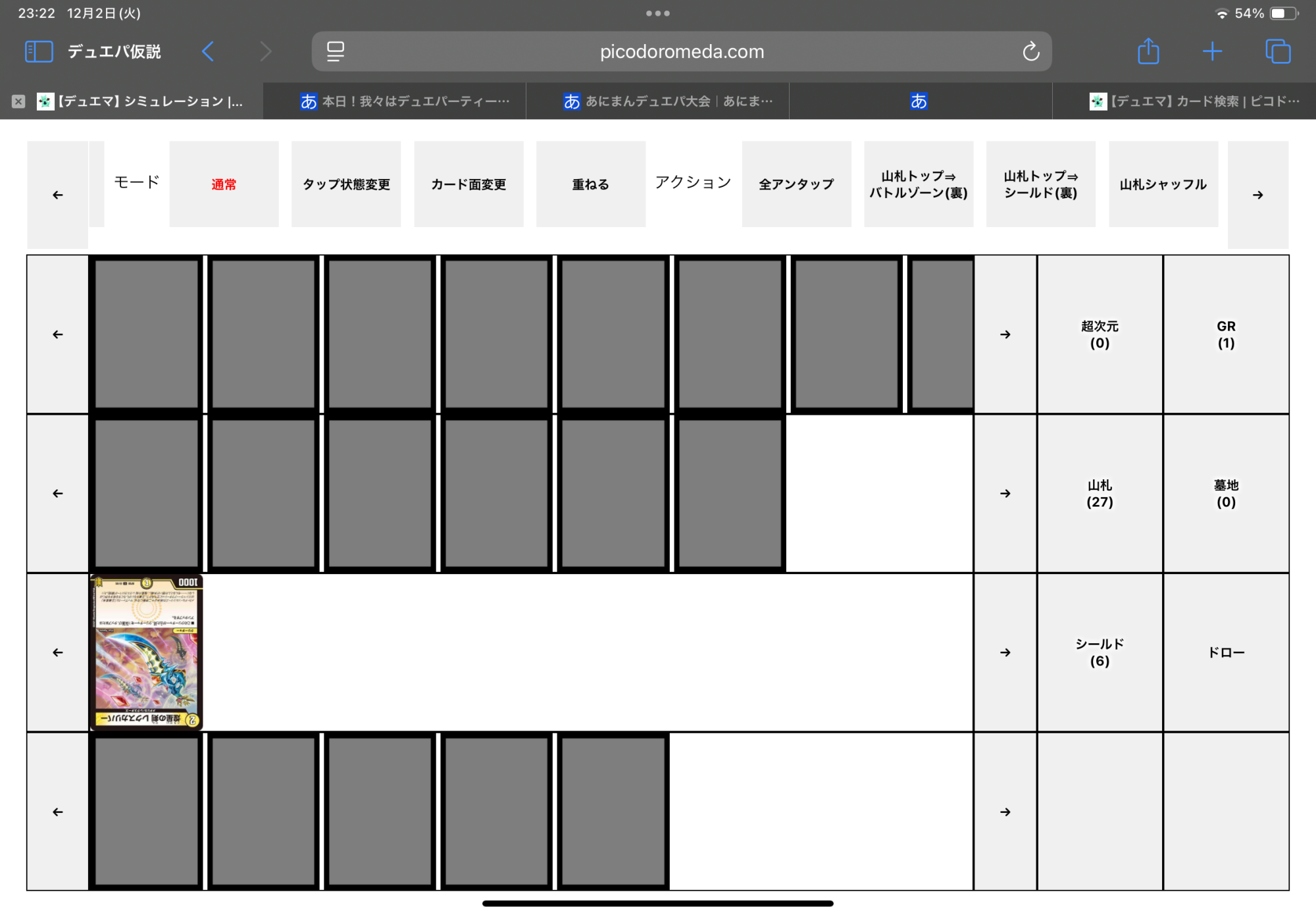Go back with Safari back chevron
1316x915 pixels.
tap(208, 51)
